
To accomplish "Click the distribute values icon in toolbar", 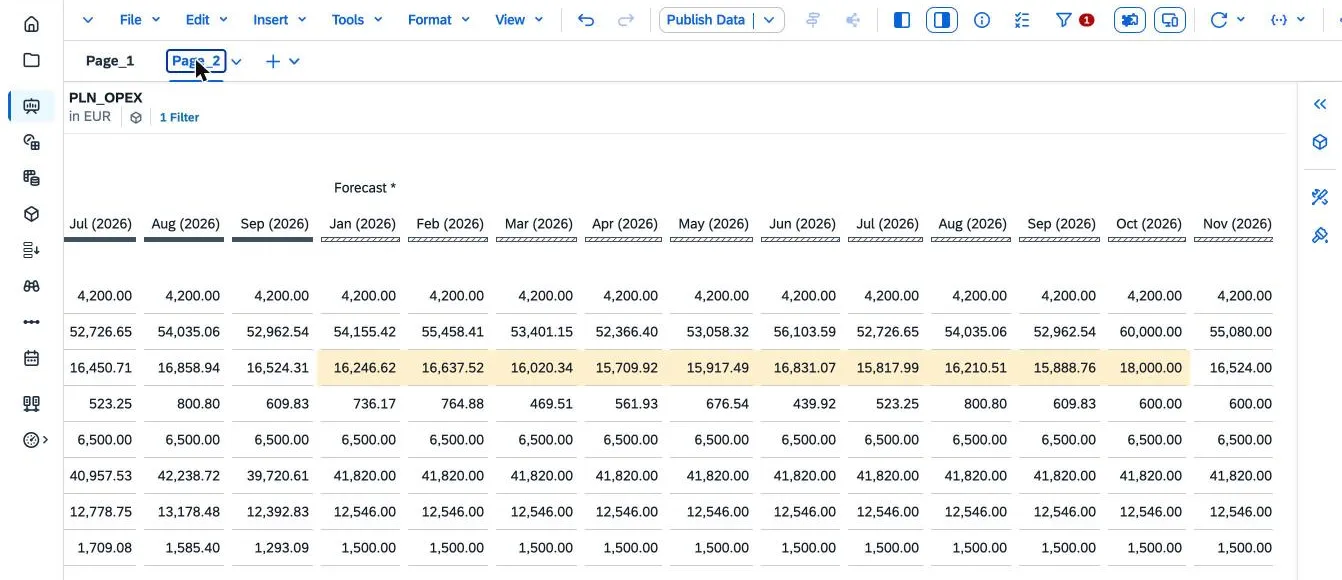I will coord(853,20).
